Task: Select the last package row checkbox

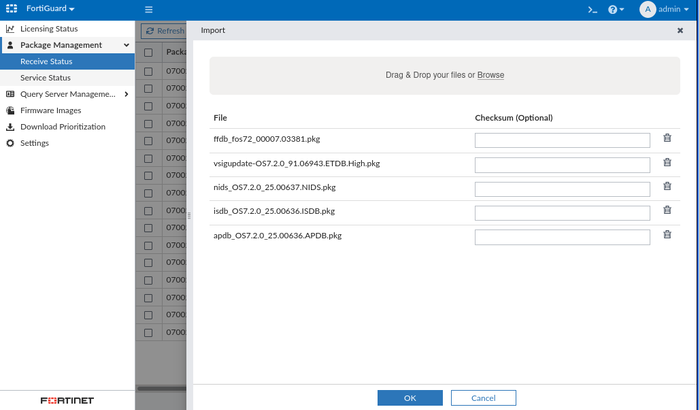Action: 149,332
